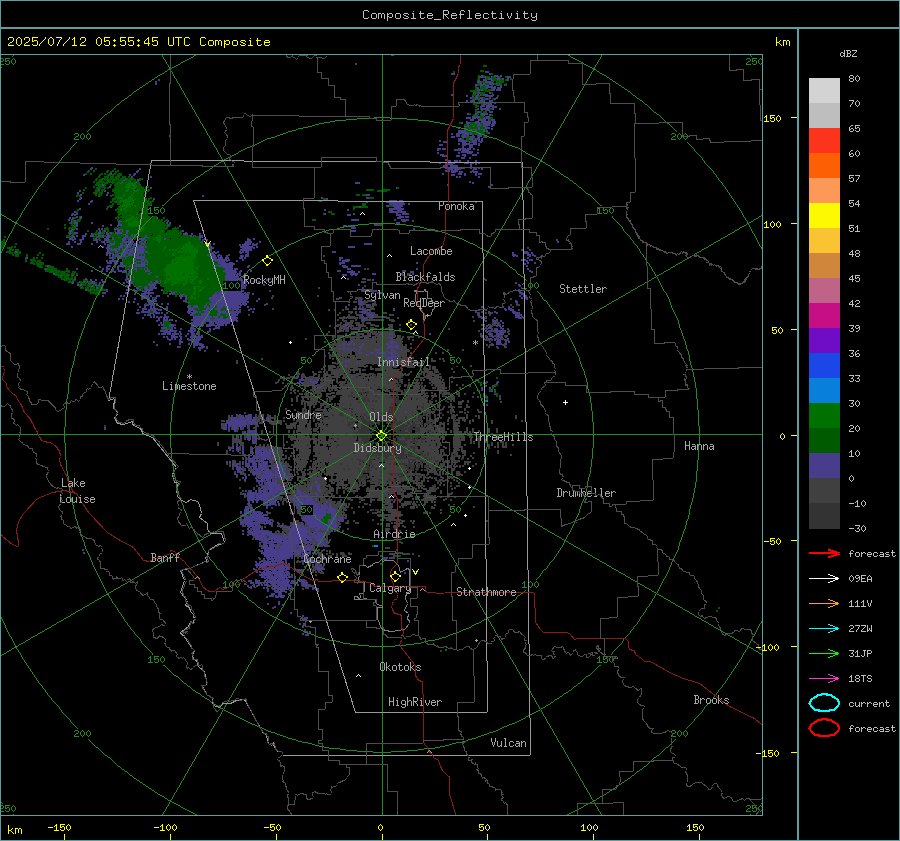The height and width of the screenshot is (841, 900).
Task: Click the Strathmore label
Action: pyautogui.click(x=486, y=592)
